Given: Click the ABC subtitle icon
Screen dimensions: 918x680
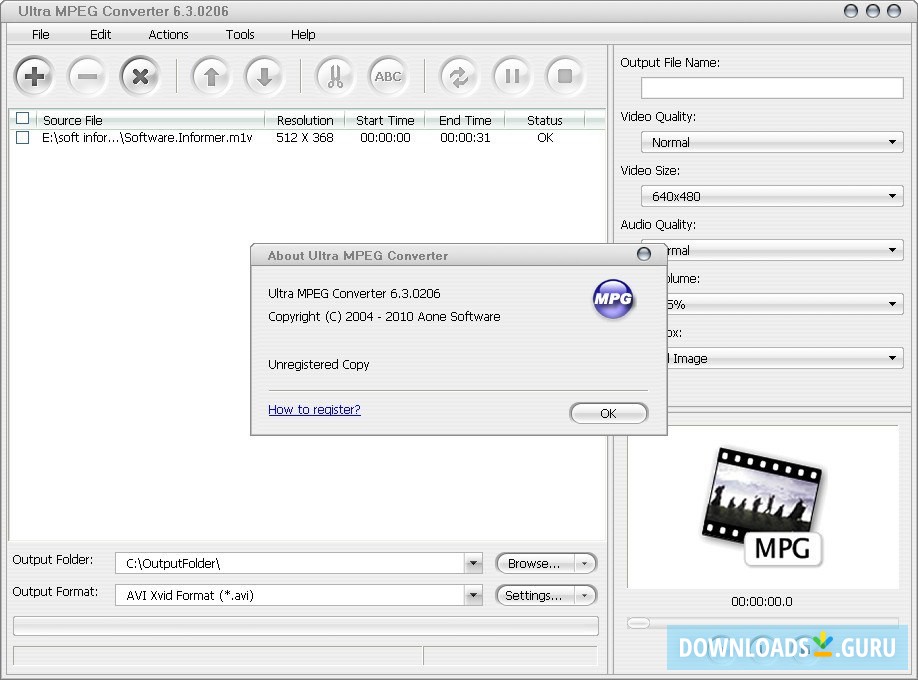Looking at the screenshot, I should (388, 76).
